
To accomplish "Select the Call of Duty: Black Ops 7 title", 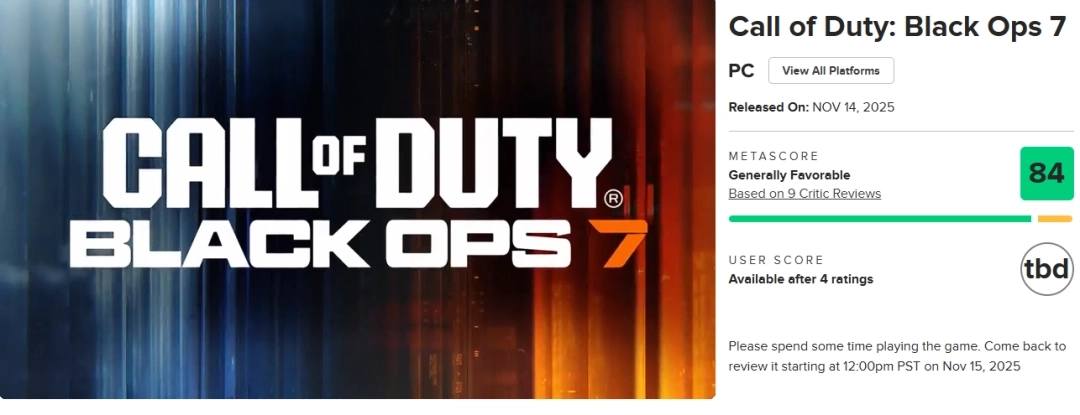I will [897, 26].
